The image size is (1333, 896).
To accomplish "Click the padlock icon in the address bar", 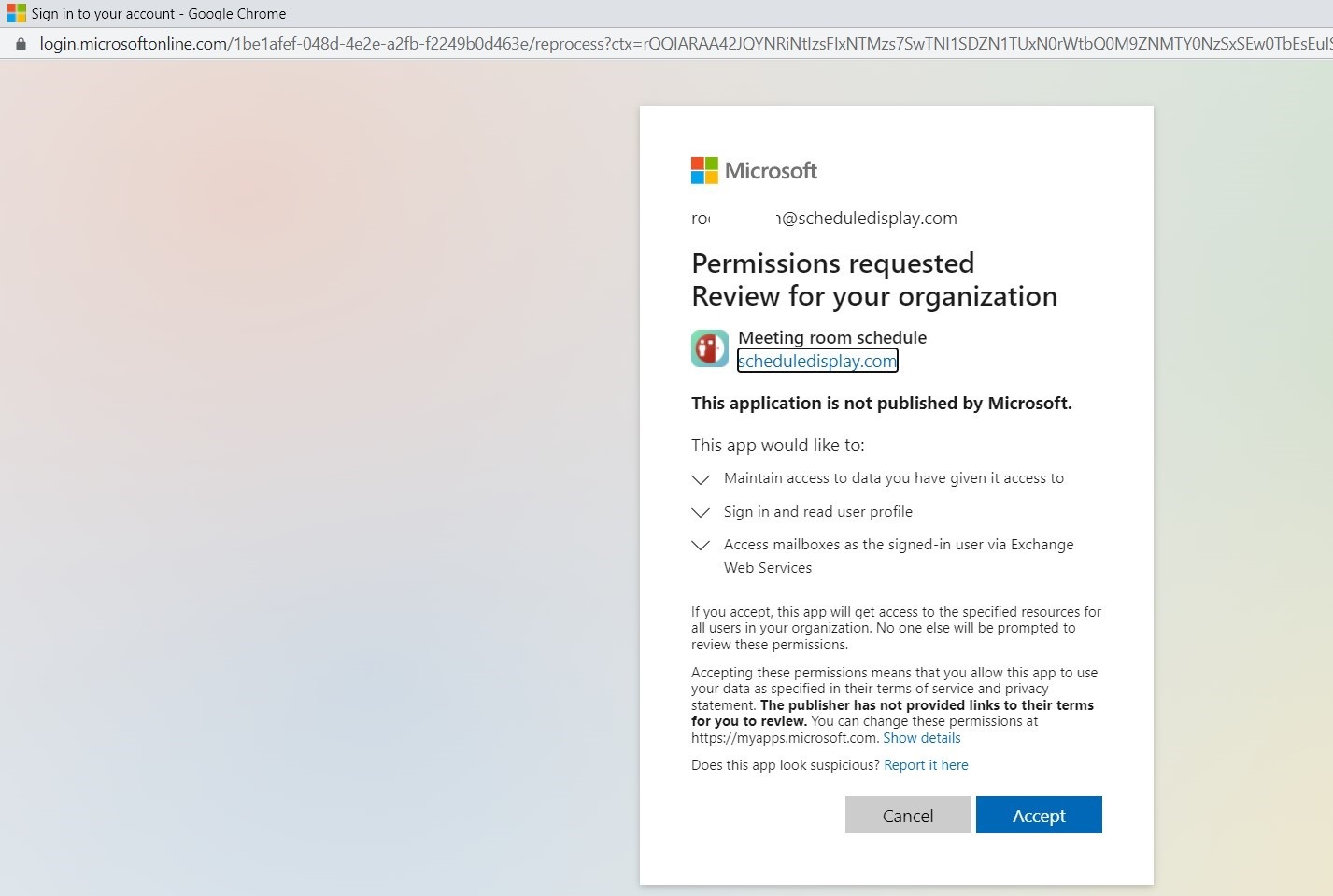I will coord(21,44).
